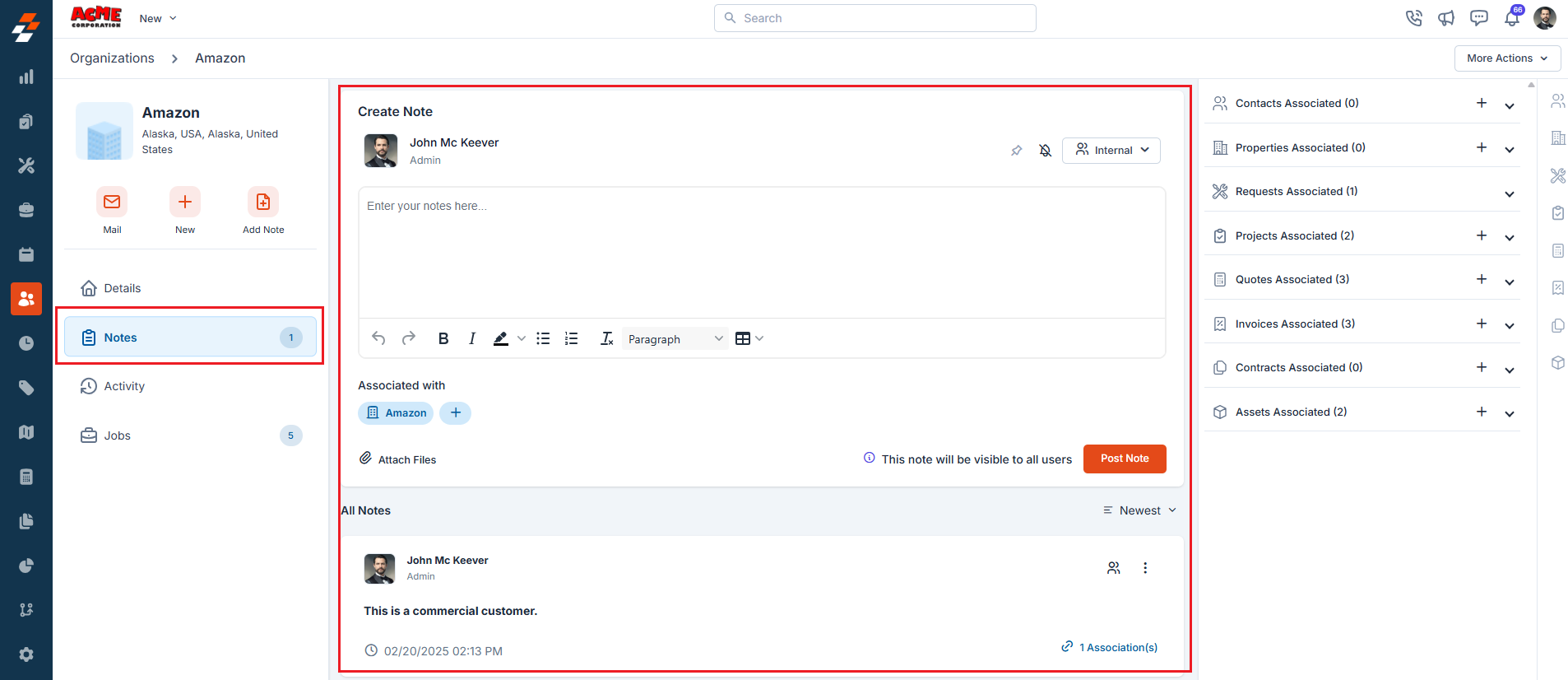Open the briefcase jobs sidebar icon
This screenshot has width=1568, height=680.
click(x=26, y=210)
